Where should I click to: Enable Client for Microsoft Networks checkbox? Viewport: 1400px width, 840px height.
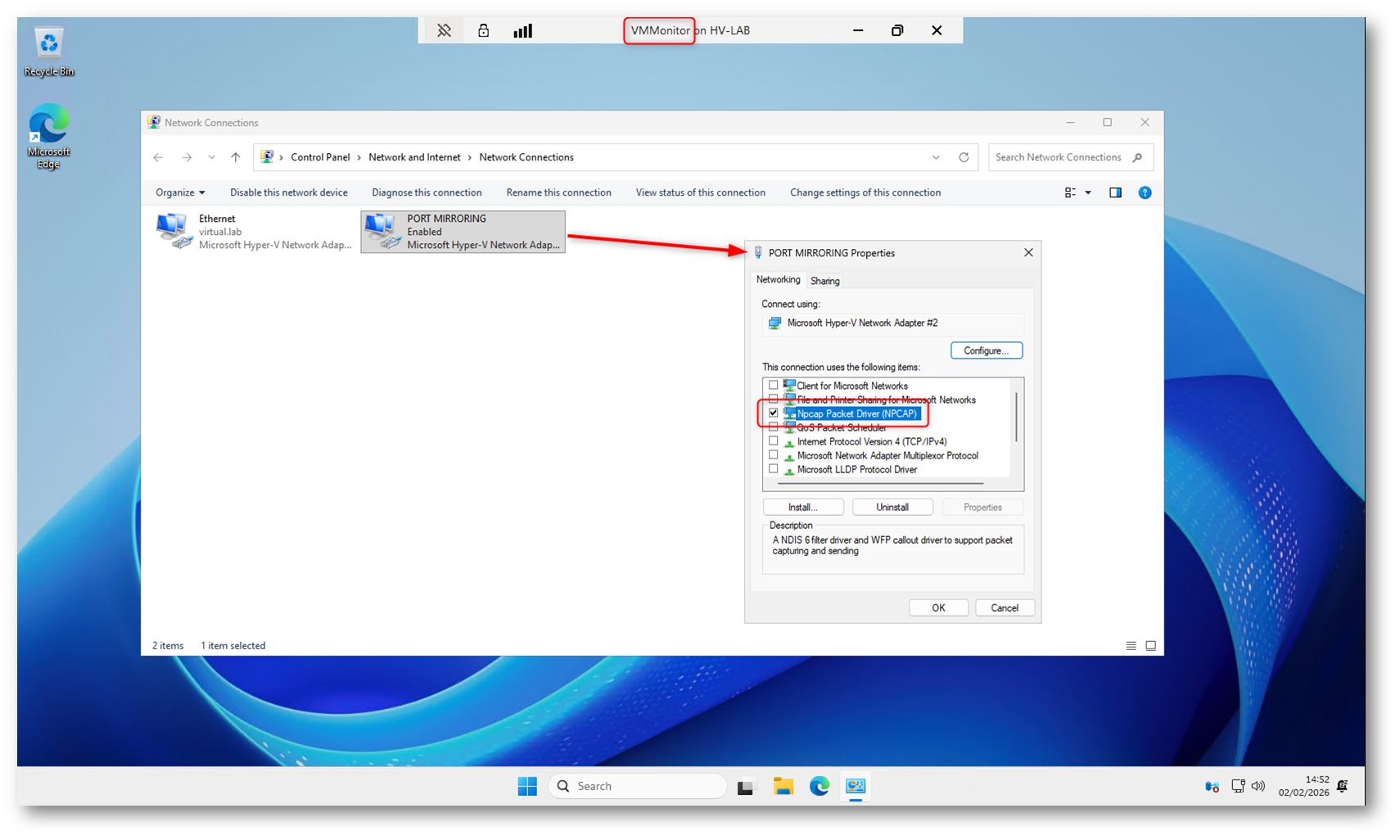click(774, 386)
